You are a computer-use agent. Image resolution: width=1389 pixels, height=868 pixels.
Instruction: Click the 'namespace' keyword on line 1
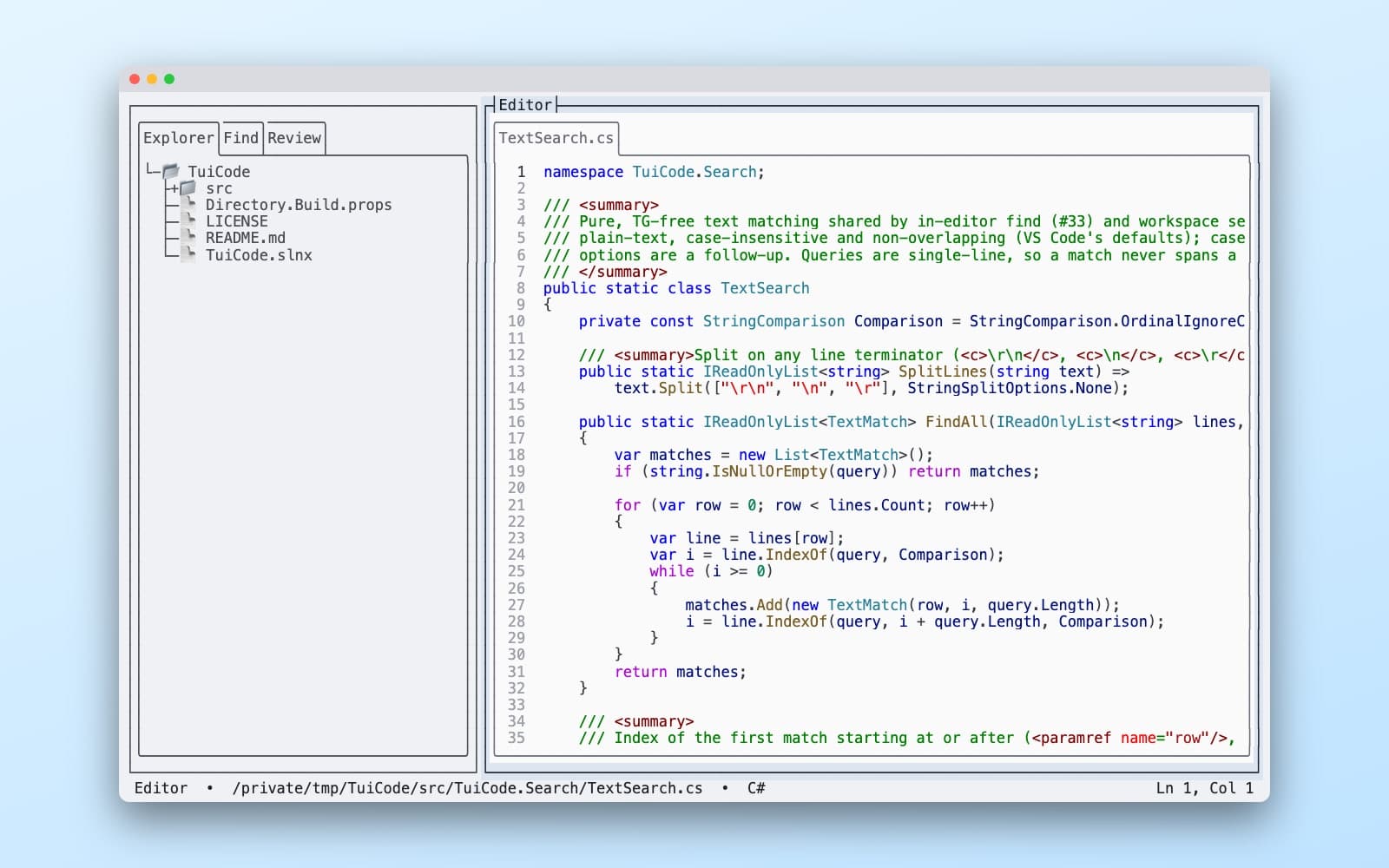click(583, 172)
